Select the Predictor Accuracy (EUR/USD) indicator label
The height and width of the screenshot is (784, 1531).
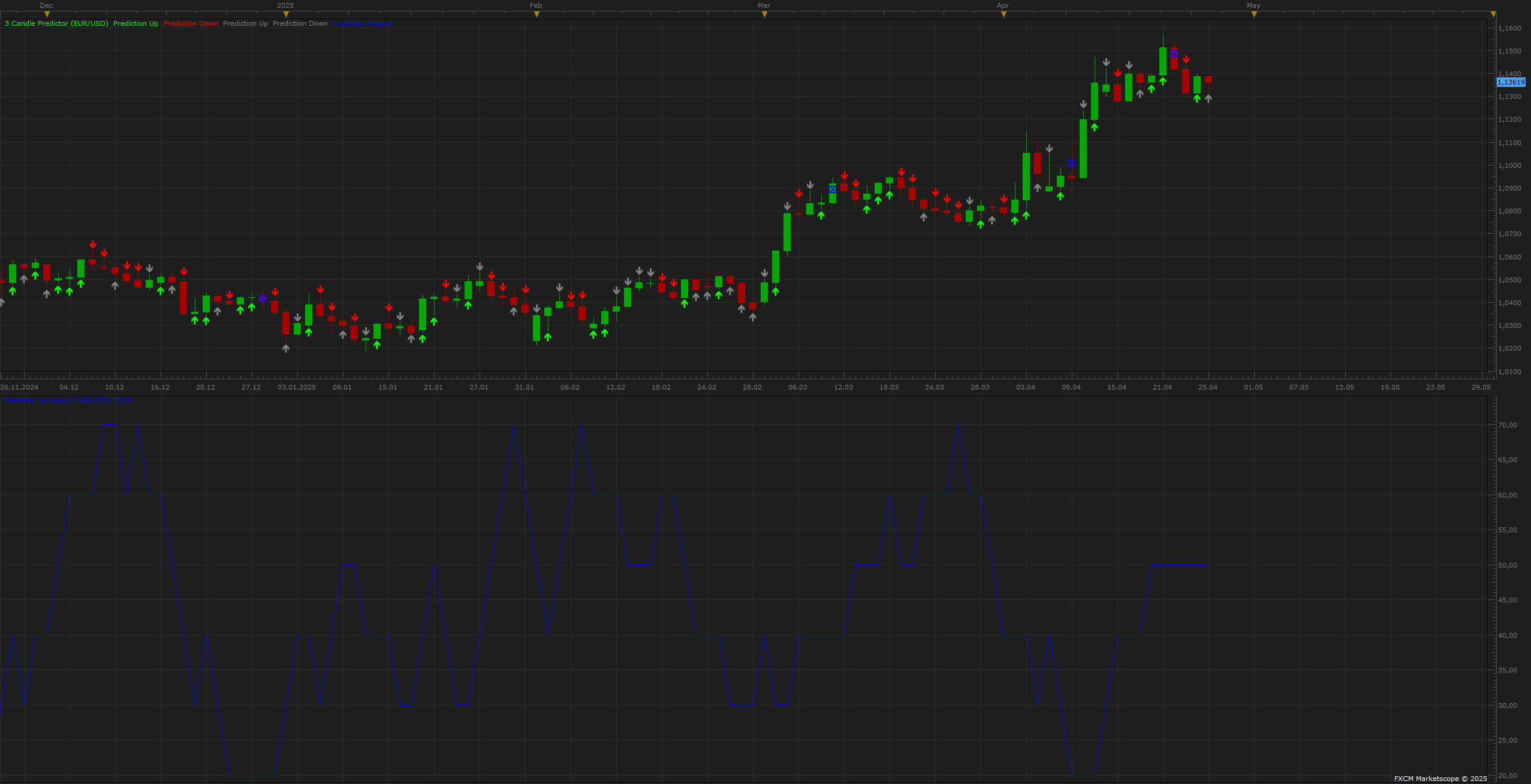68,400
